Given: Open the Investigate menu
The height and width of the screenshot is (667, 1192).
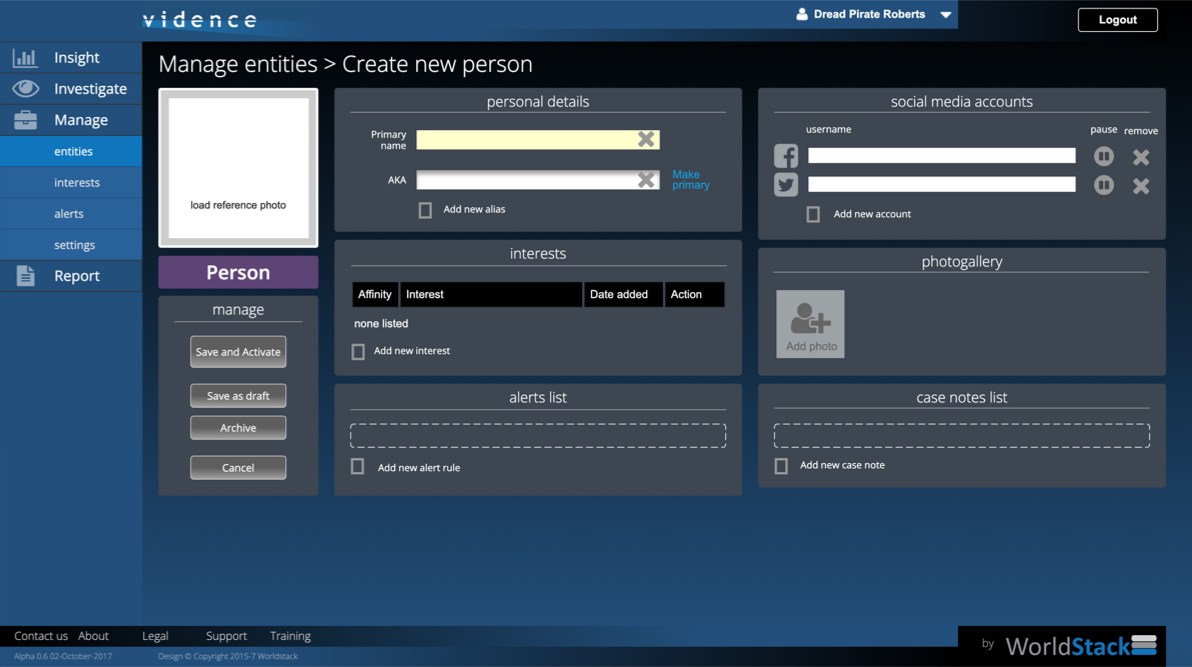Looking at the screenshot, I should click(71, 88).
